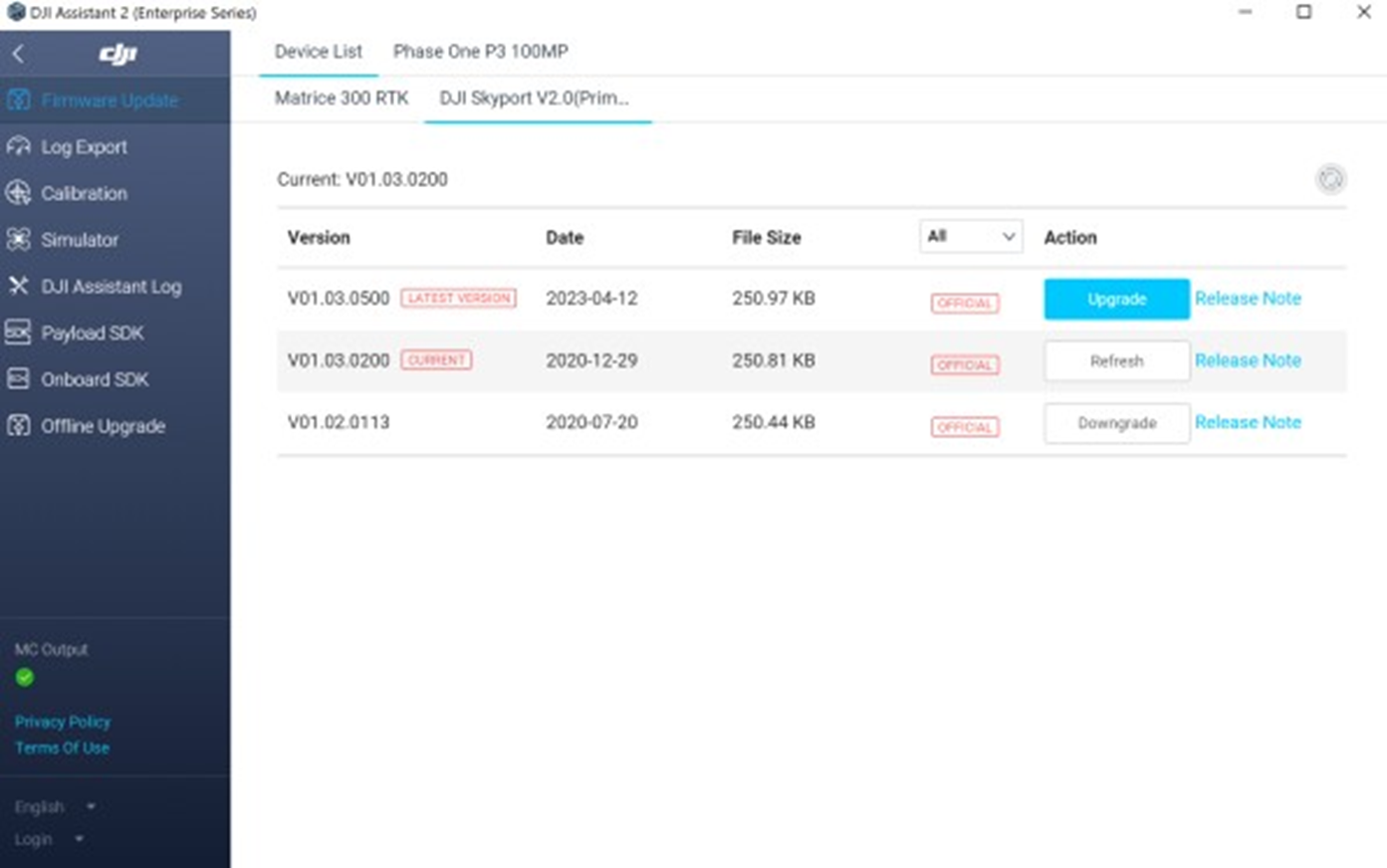Click Refresh for version V01.03.0200
This screenshot has width=1387, height=868.
click(1116, 361)
